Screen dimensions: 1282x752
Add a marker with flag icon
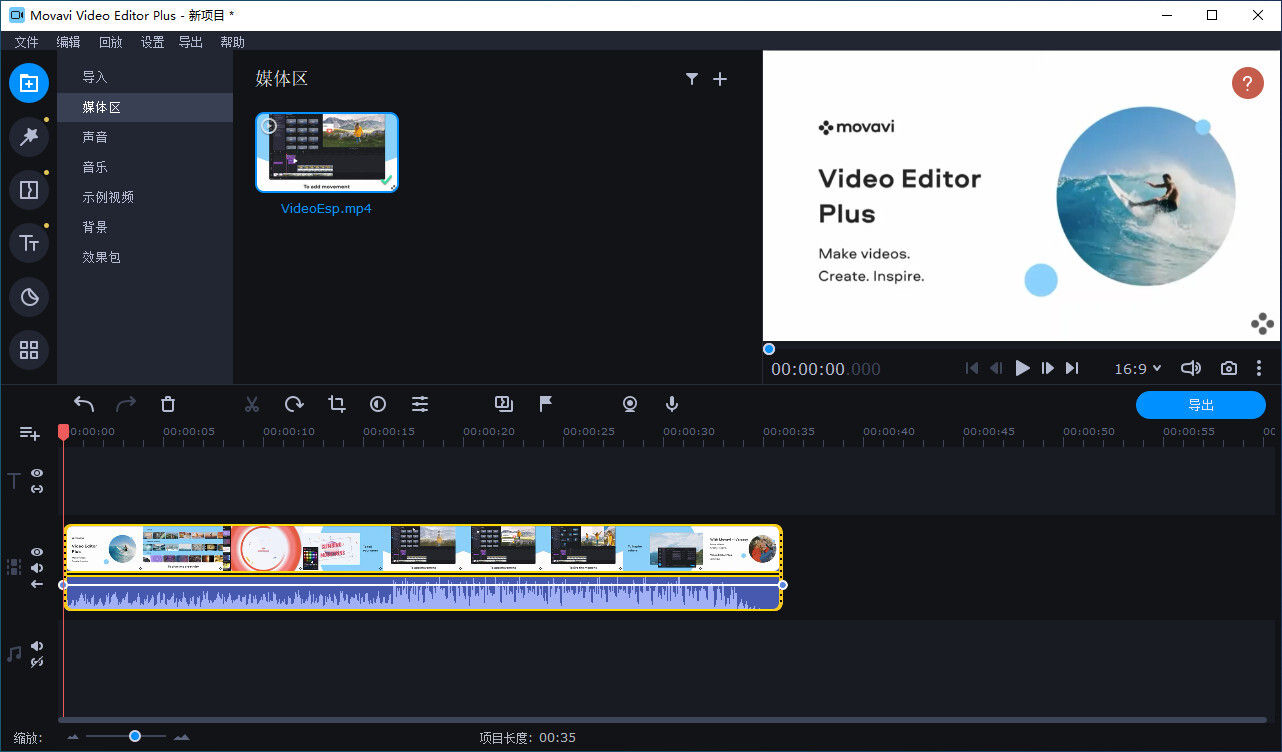tap(546, 404)
